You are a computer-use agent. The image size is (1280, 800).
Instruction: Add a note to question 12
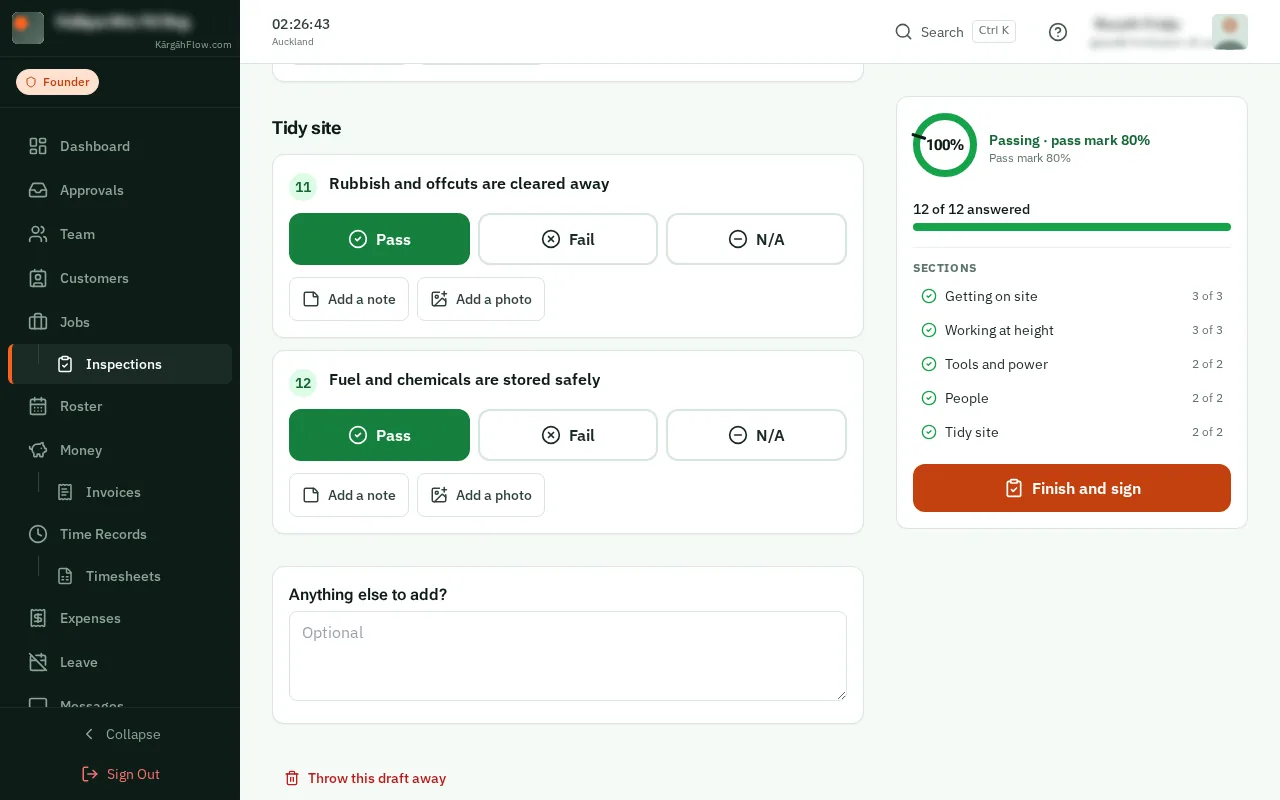[x=349, y=495]
